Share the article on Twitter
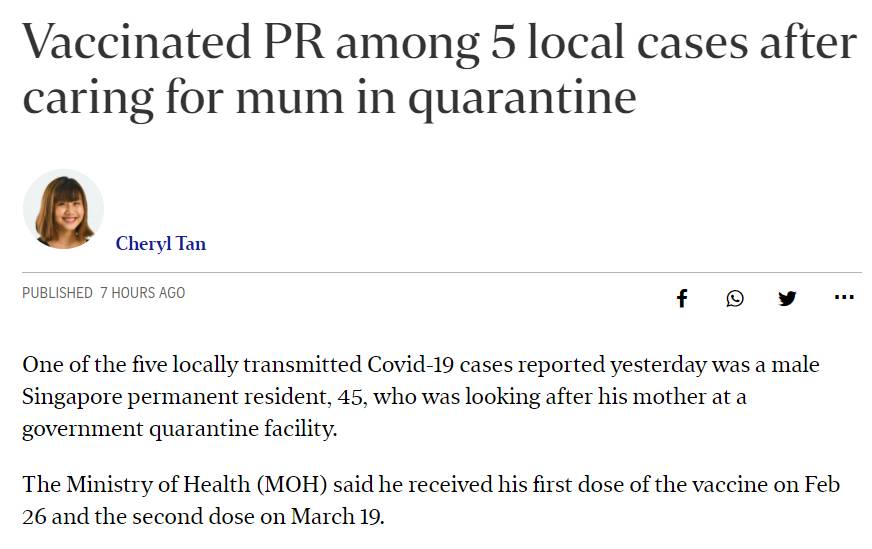872x549 pixels. (x=788, y=298)
